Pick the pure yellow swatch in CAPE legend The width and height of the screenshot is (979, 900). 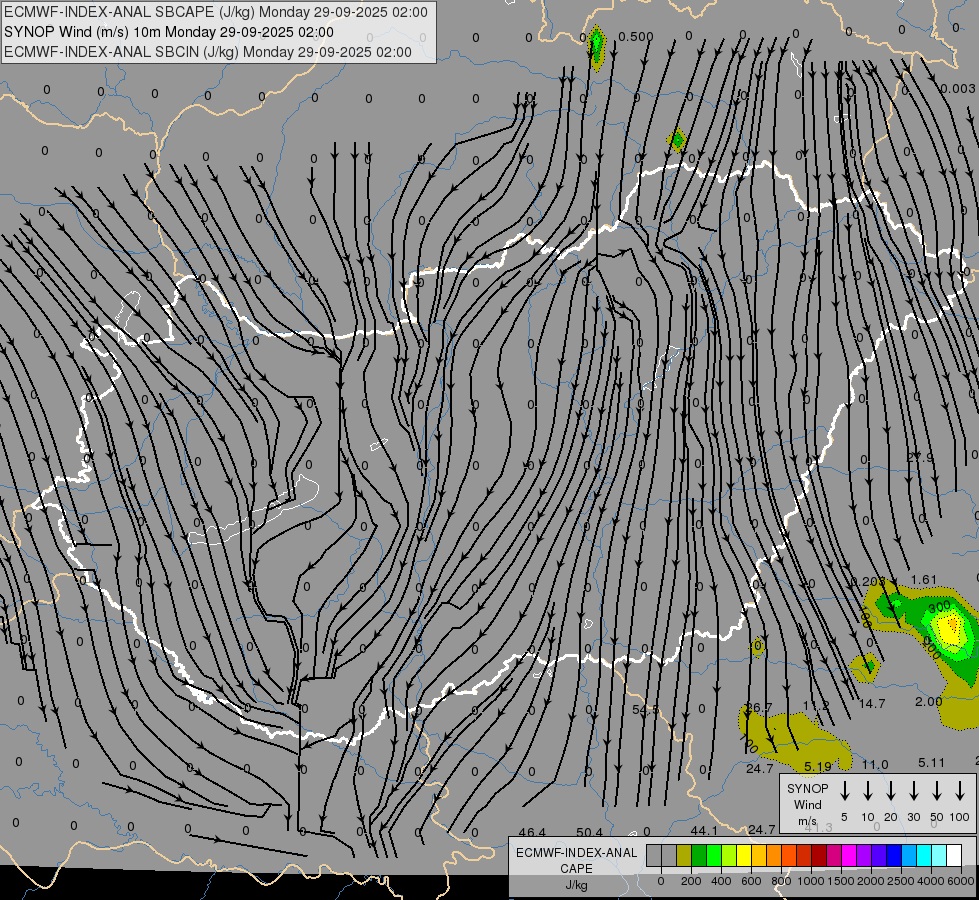744,855
